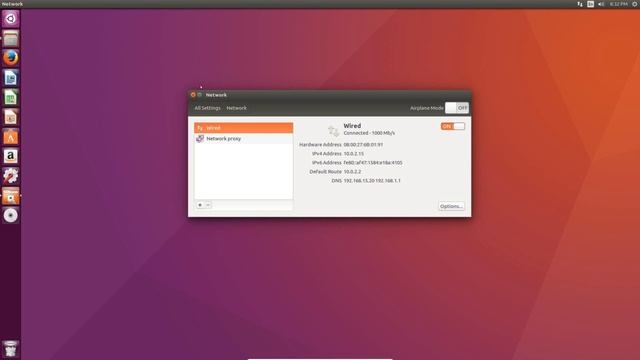Viewport: 640px width, 360px height.
Task: Open the sound volume indicator
Action: coord(601,4)
